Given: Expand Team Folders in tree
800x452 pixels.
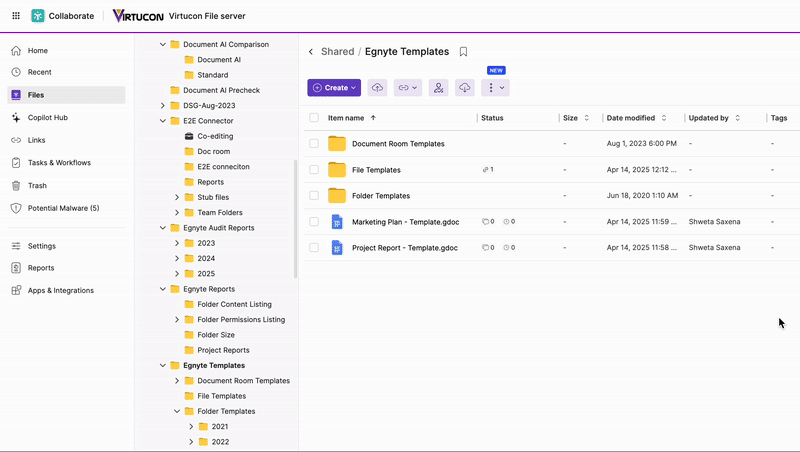Looking at the screenshot, I should click(x=177, y=213).
